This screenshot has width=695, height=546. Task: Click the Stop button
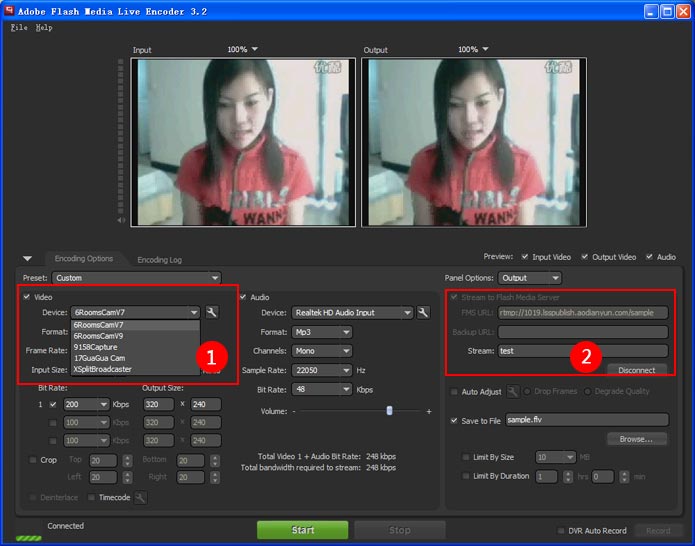pos(399,530)
